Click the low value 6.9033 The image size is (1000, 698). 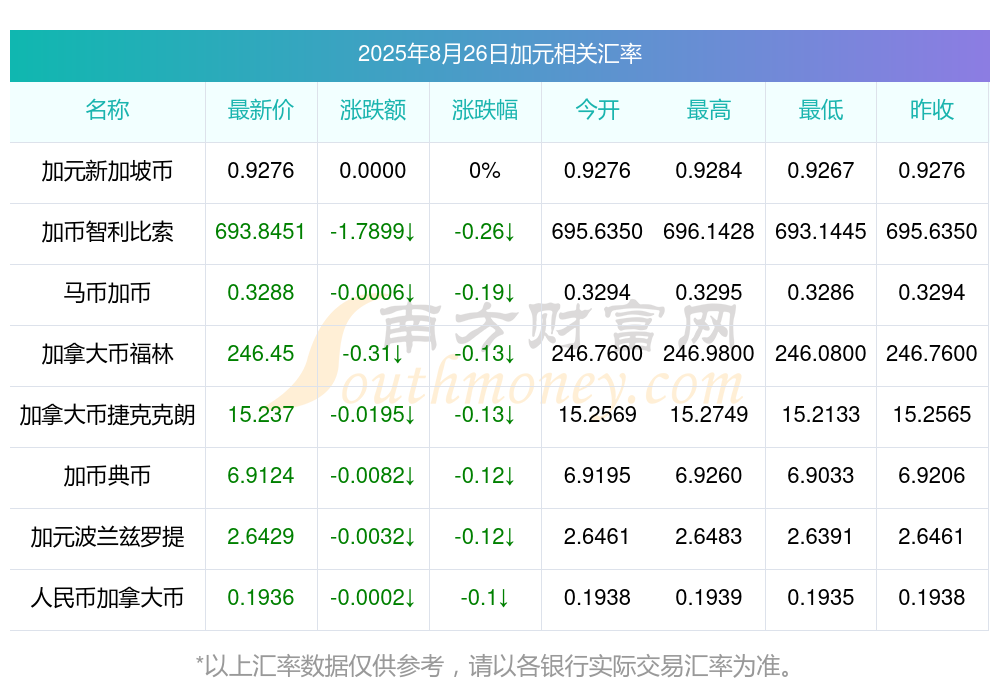(x=821, y=476)
